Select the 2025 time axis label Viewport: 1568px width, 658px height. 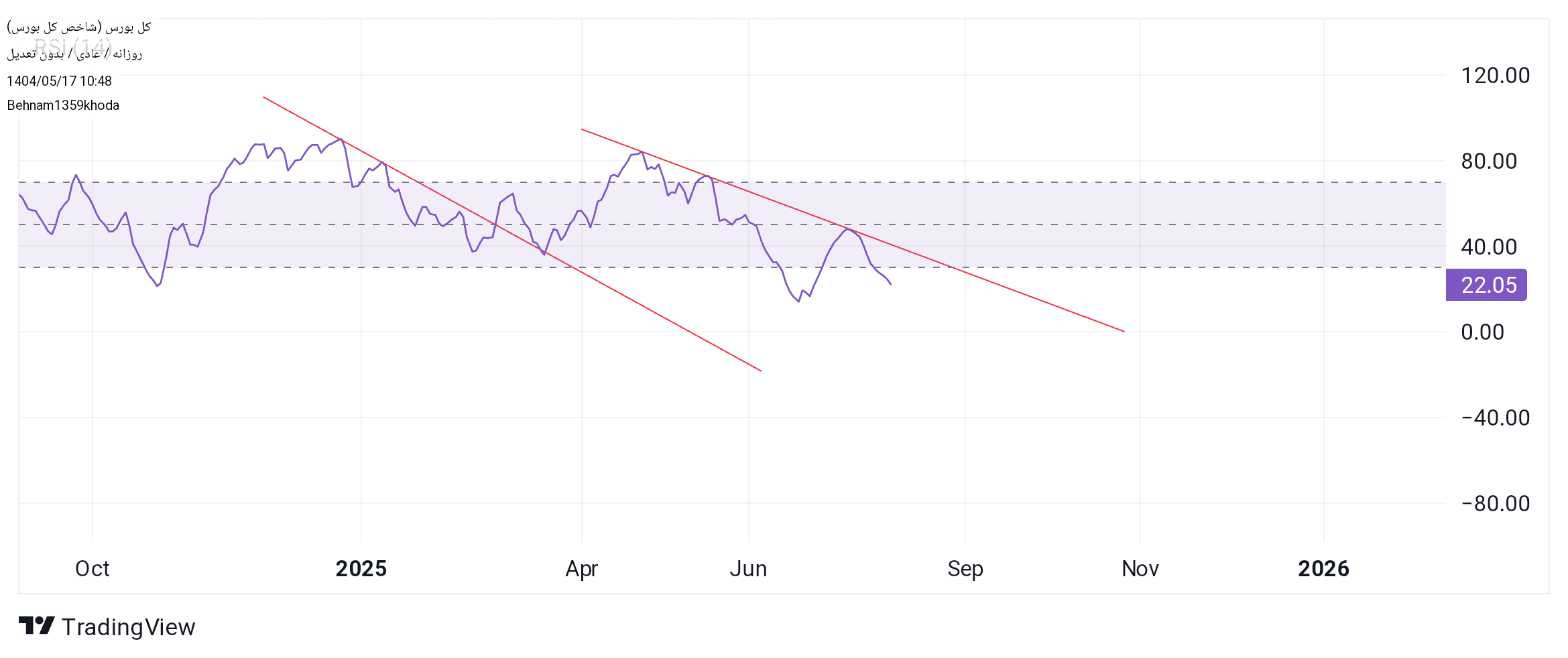[x=361, y=568]
